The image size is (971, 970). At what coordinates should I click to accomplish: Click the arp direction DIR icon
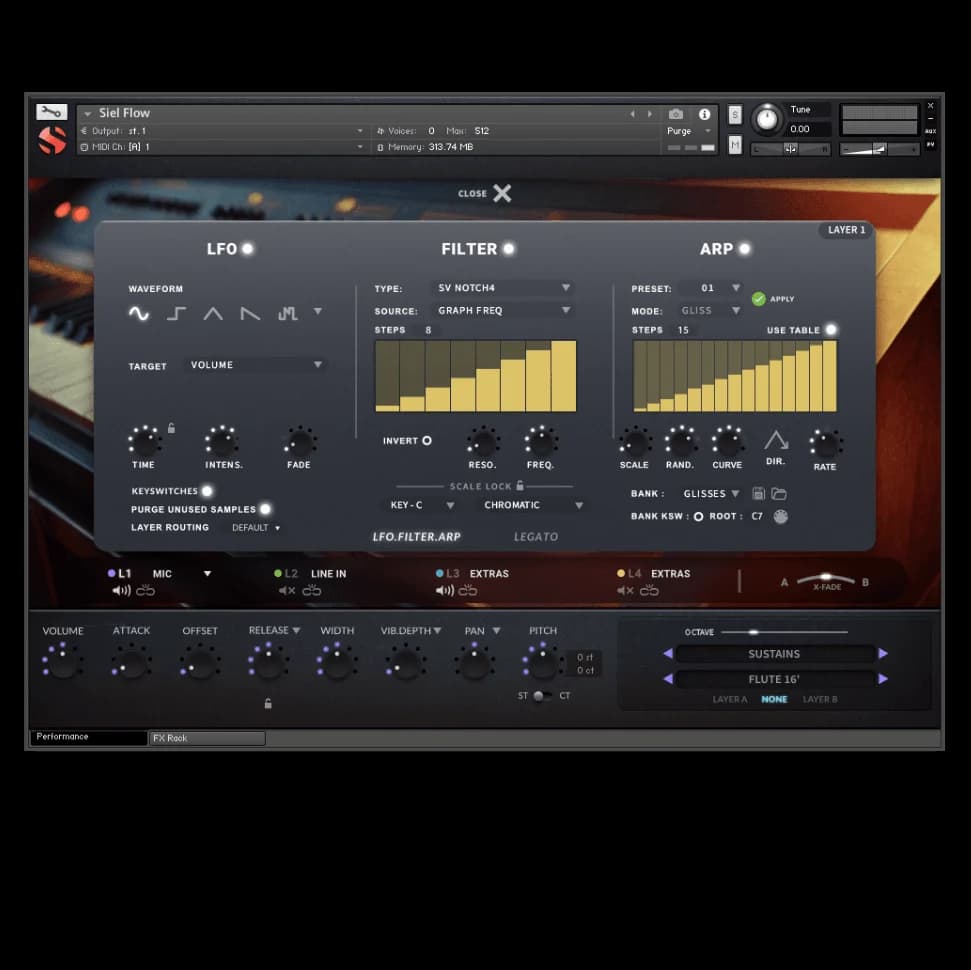[776, 442]
